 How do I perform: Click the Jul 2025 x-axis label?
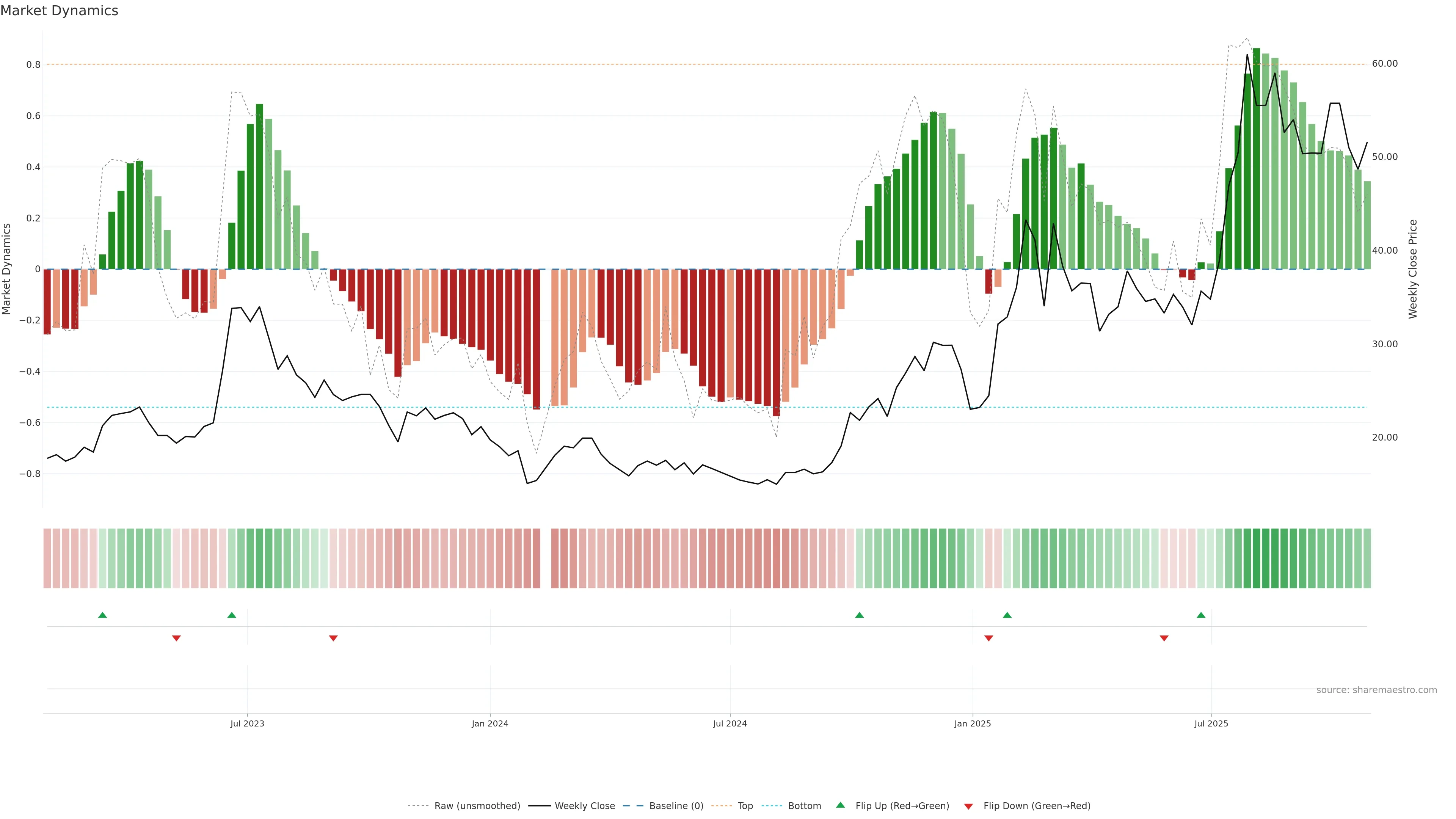point(1211,723)
